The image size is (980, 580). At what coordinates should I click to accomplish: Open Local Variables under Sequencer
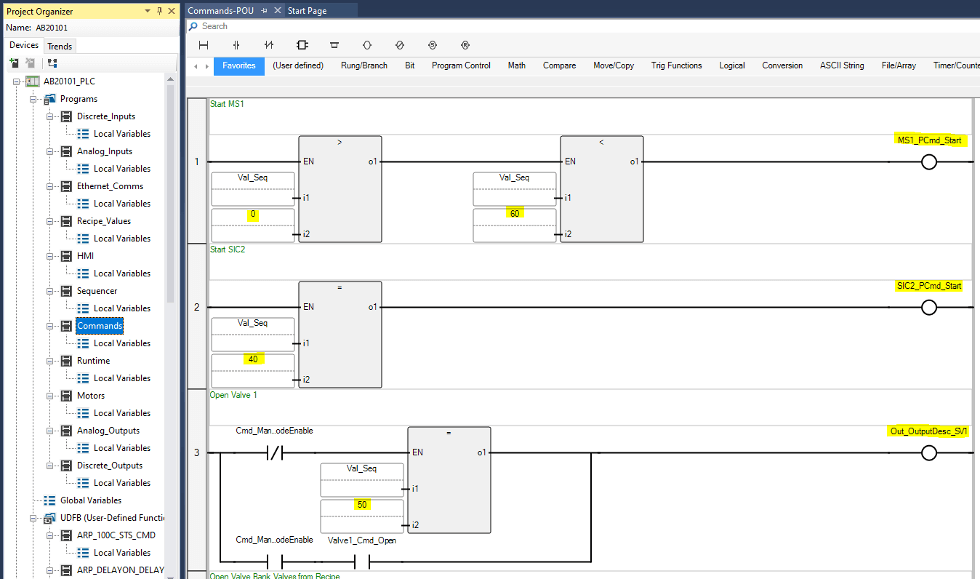point(122,308)
